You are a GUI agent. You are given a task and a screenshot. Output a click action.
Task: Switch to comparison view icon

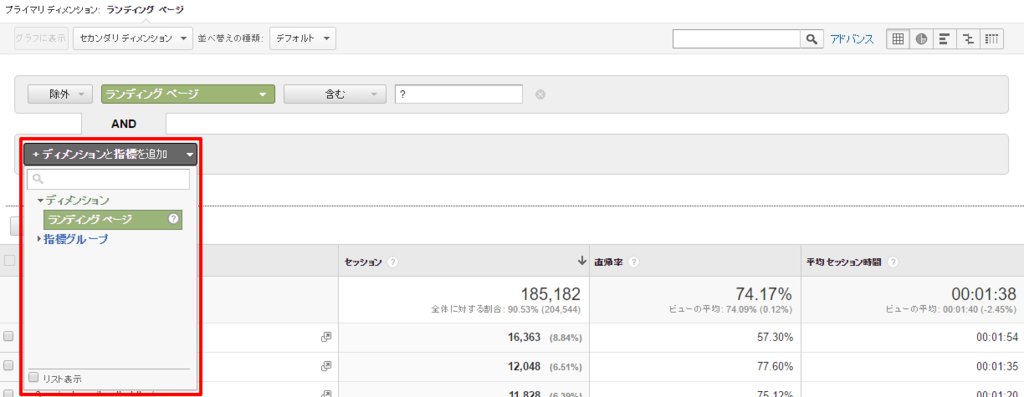click(x=968, y=39)
